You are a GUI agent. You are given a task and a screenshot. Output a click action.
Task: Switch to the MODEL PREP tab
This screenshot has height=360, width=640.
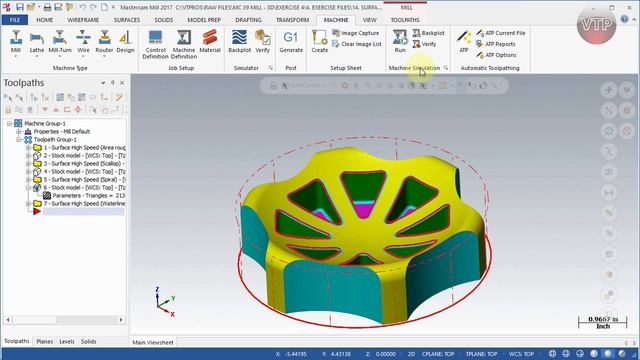(204, 20)
